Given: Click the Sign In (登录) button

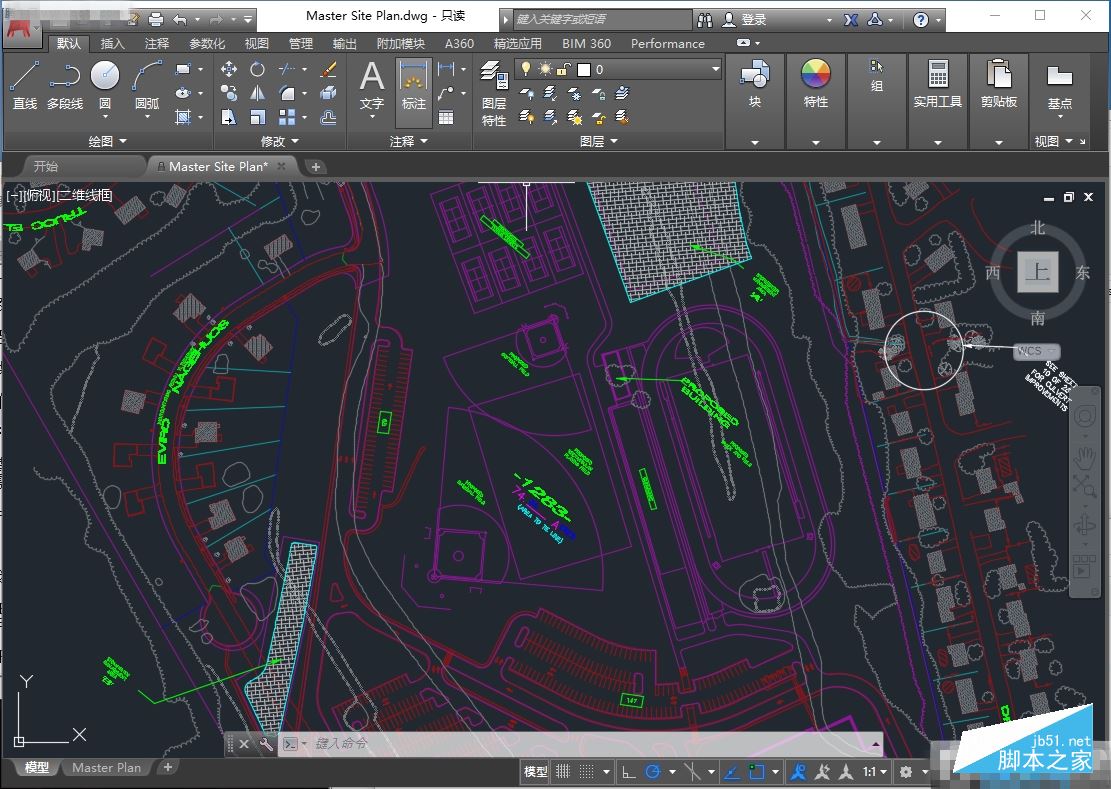Looking at the screenshot, I should click(x=752, y=19).
